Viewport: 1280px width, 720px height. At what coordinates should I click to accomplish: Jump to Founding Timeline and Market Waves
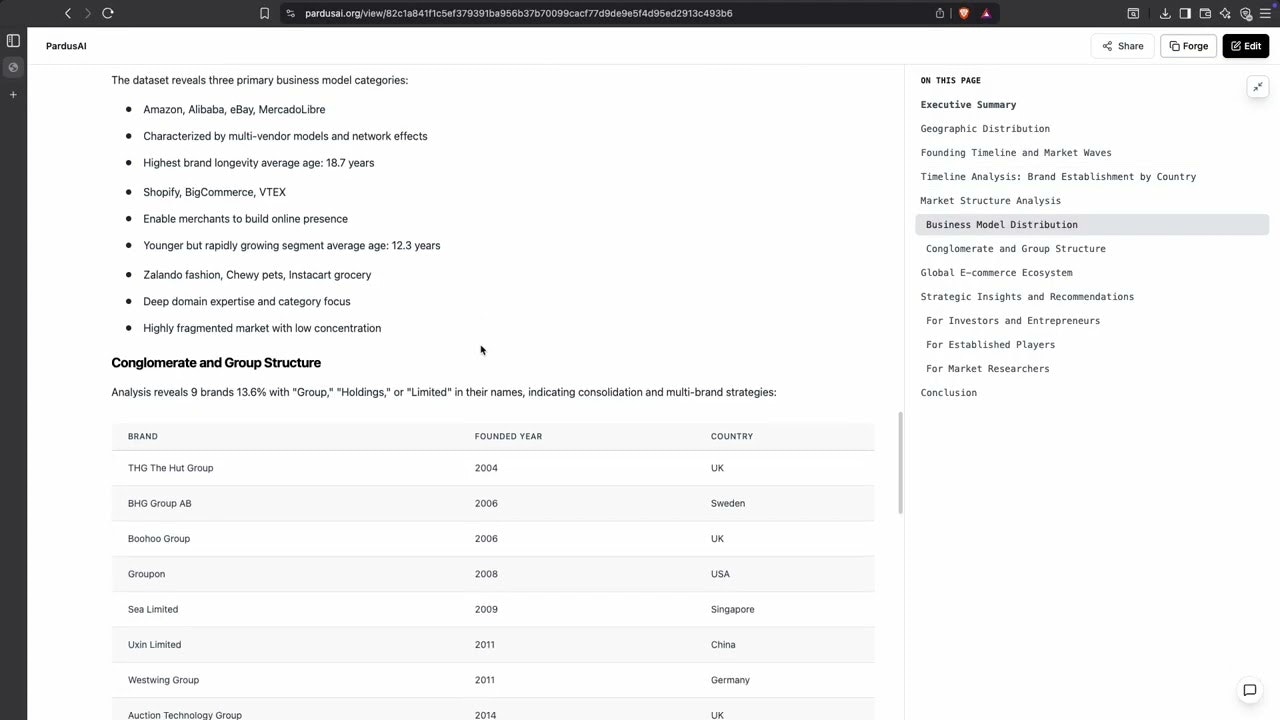pyautogui.click(x=1016, y=153)
